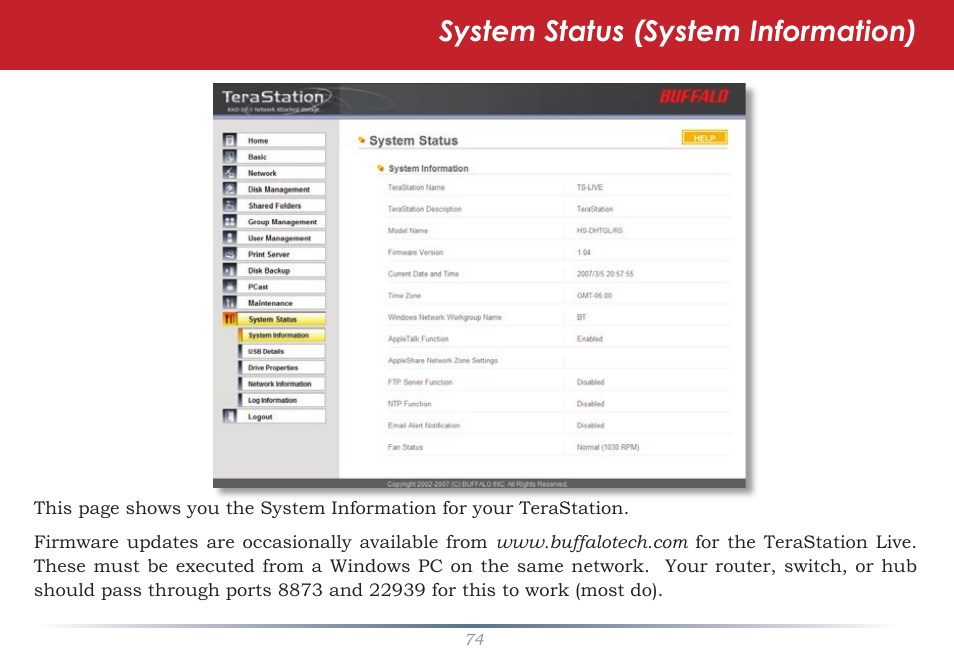Click the Print Server icon
Image resolution: width=954 pixels, height=661 pixels.
point(229,254)
